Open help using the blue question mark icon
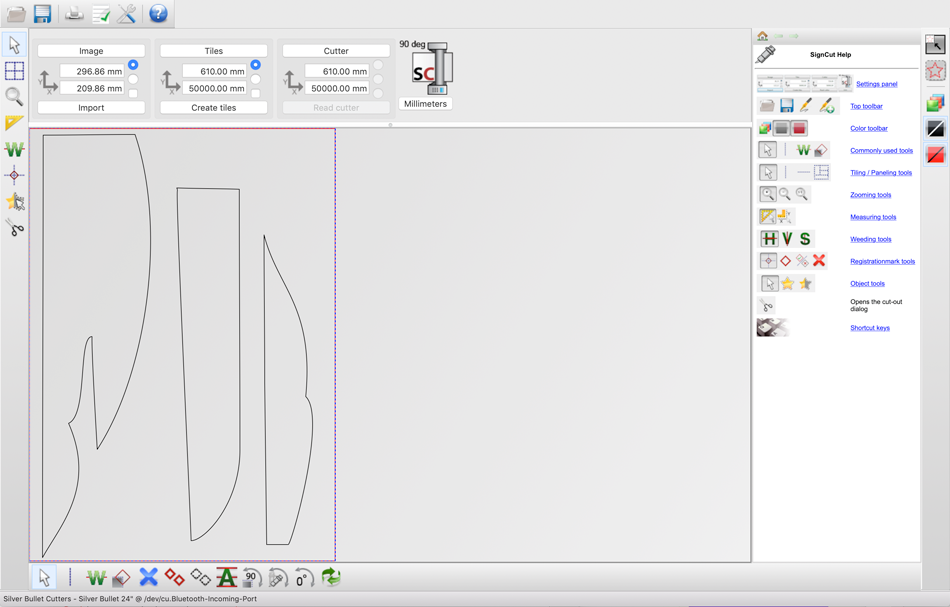The height and width of the screenshot is (607, 950). 158,13
